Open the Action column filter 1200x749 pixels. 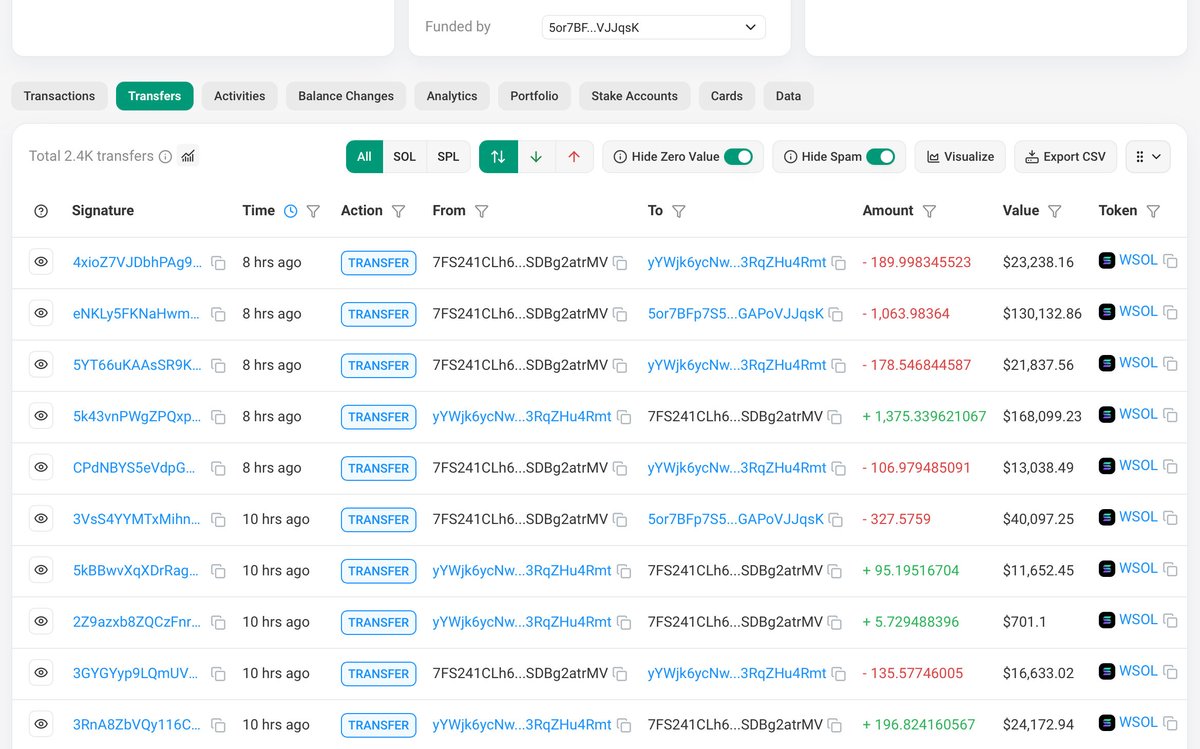point(399,211)
